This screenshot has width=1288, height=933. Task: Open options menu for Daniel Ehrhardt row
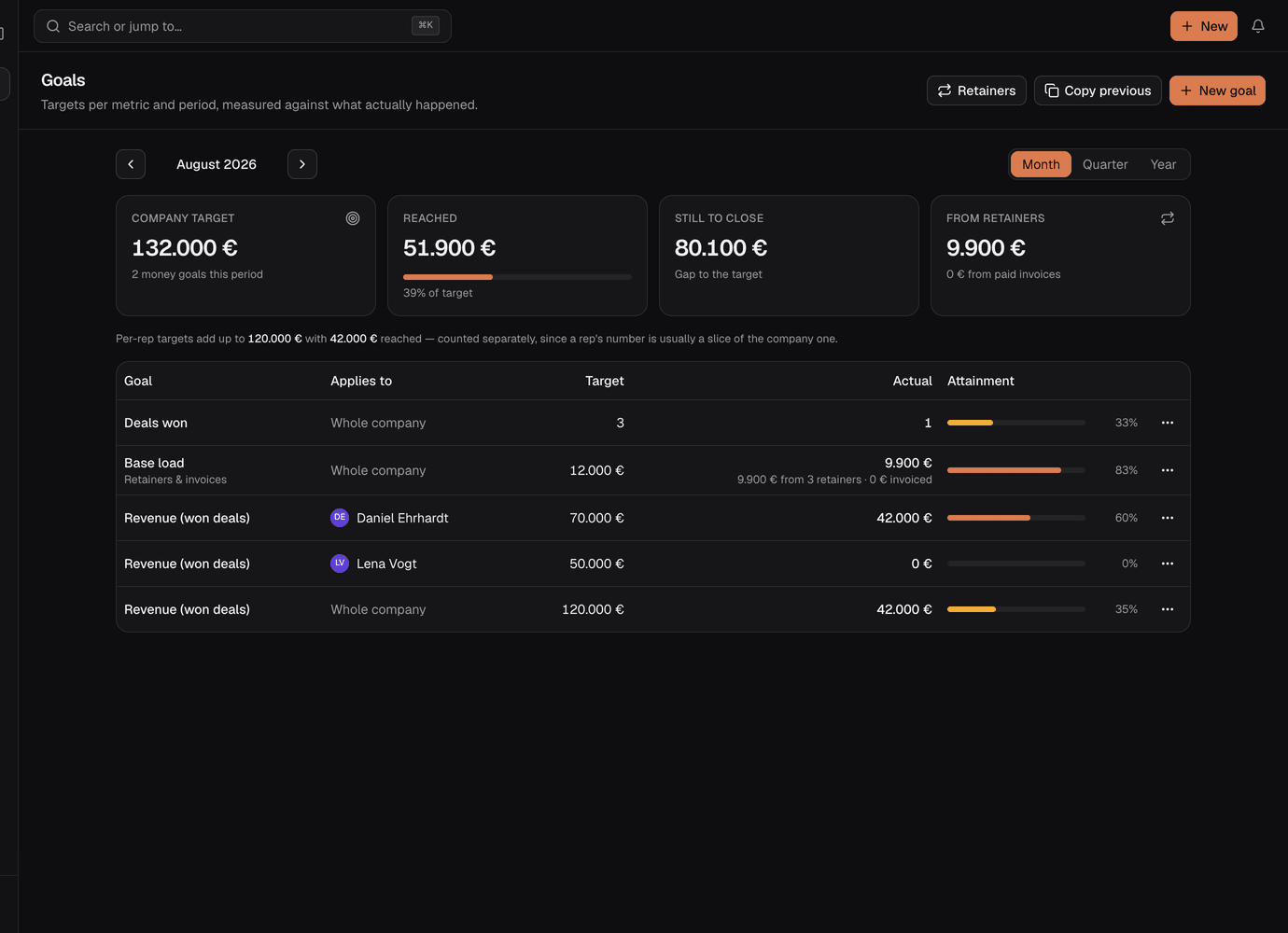point(1168,518)
